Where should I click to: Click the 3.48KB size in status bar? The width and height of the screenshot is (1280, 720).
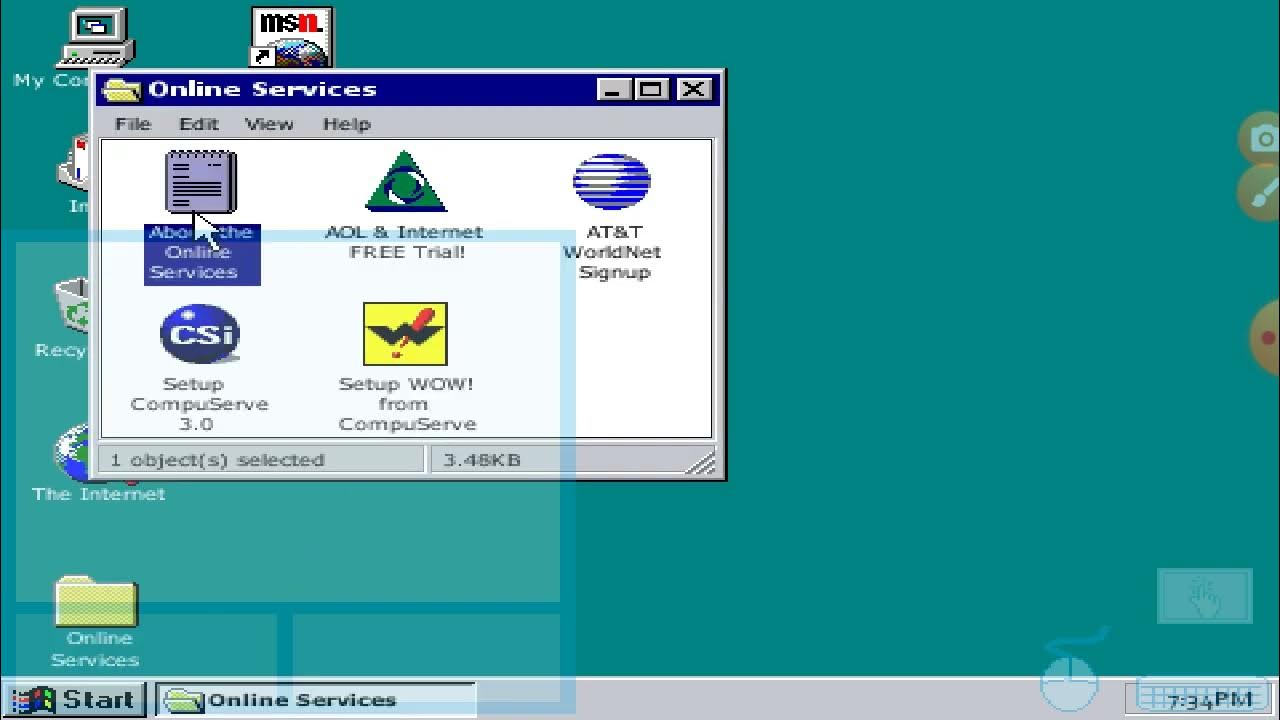[x=482, y=460]
